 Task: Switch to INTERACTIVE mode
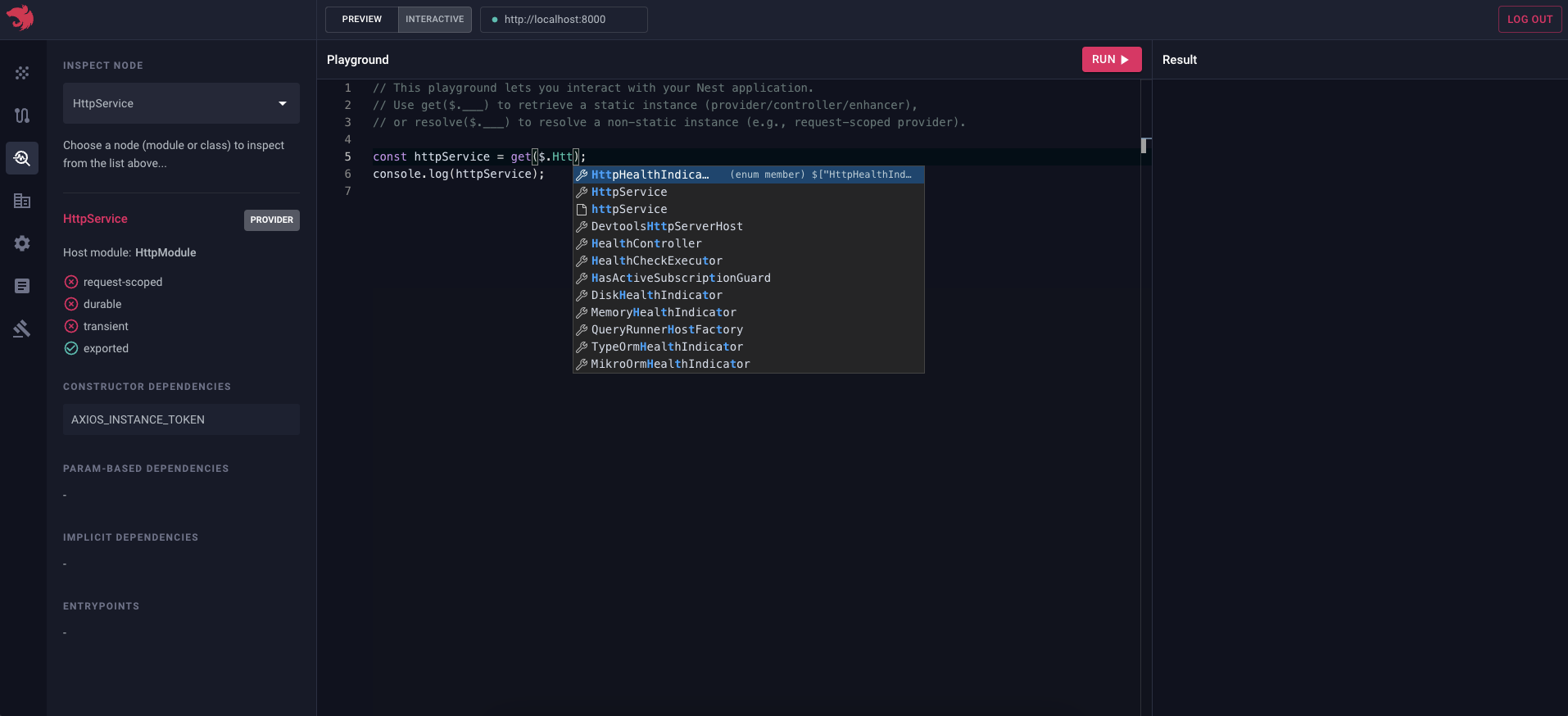point(434,20)
